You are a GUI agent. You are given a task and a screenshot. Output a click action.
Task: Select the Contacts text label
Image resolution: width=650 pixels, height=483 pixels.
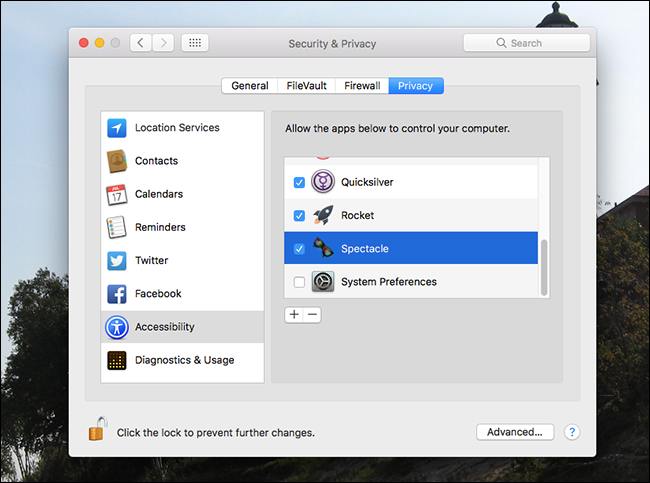pyautogui.click(x=157, y=161)
